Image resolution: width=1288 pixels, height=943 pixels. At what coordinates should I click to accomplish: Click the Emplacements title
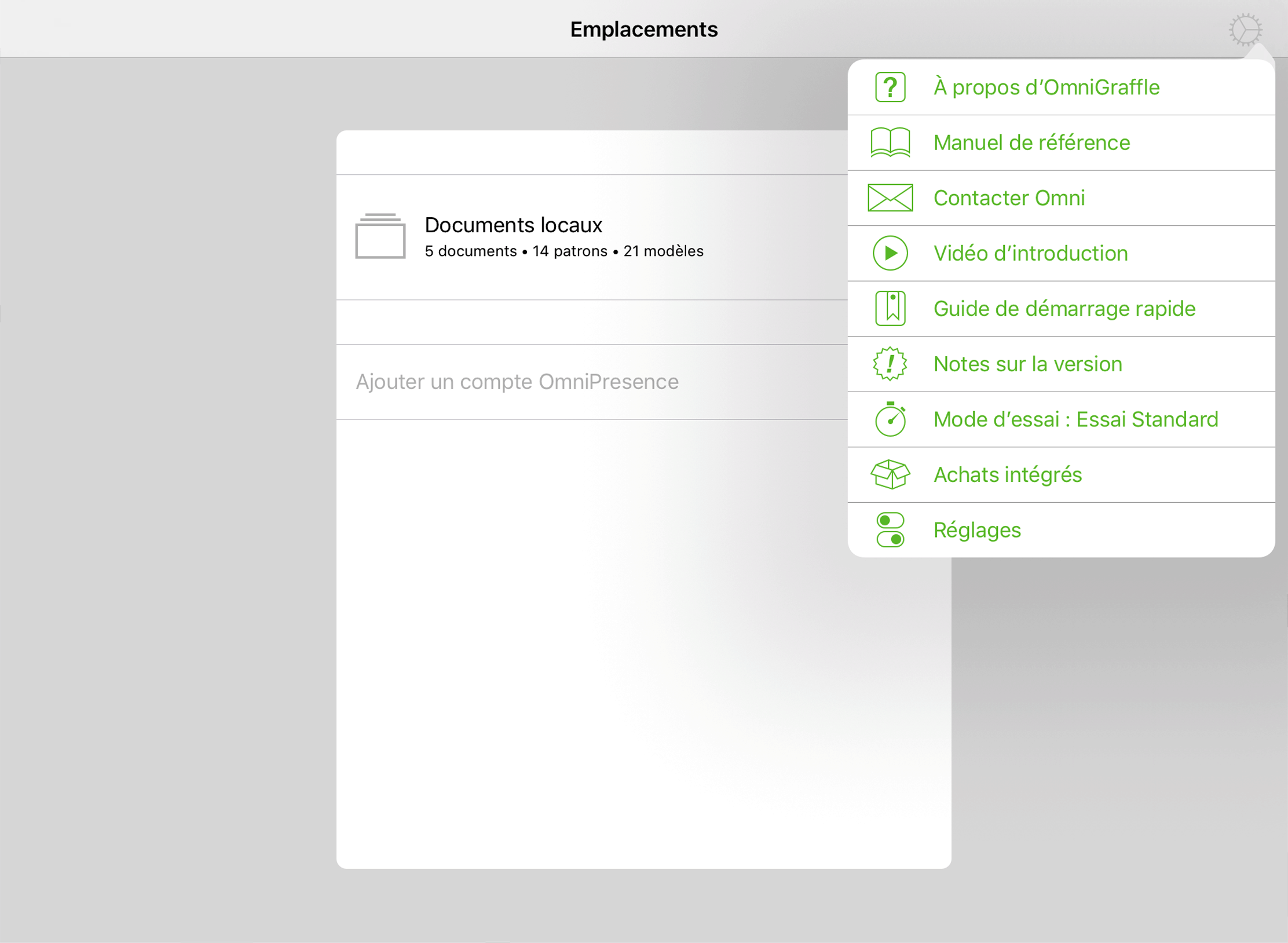pos(643,30)
